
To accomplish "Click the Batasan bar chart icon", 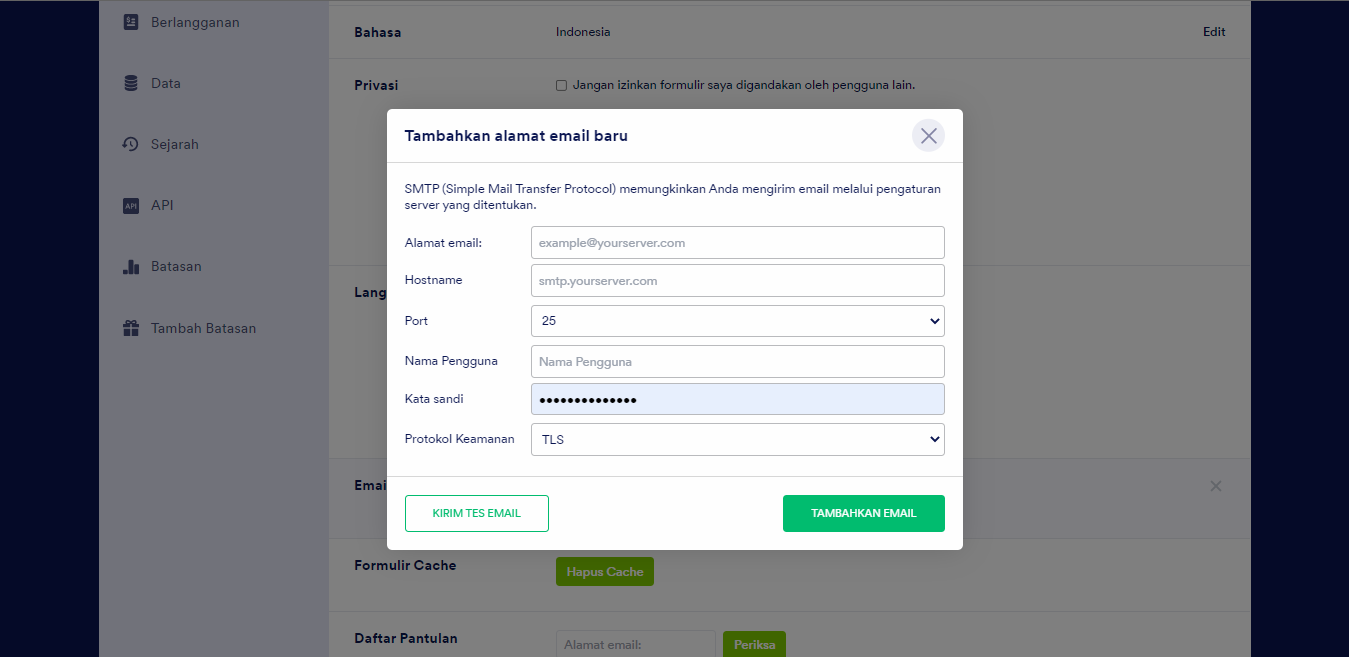I will pos(131,267).
